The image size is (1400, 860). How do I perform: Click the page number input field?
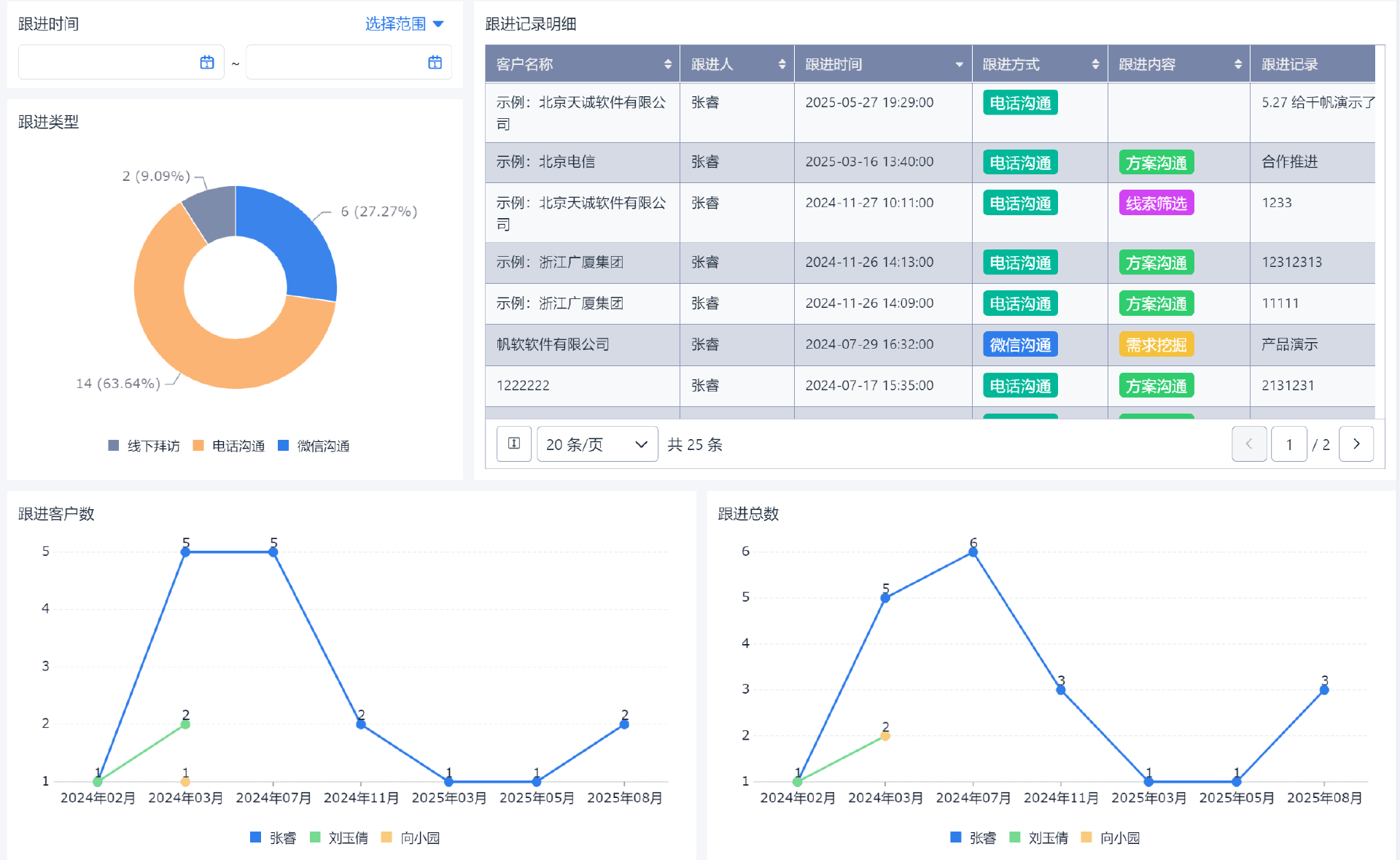pos(1288,444)
